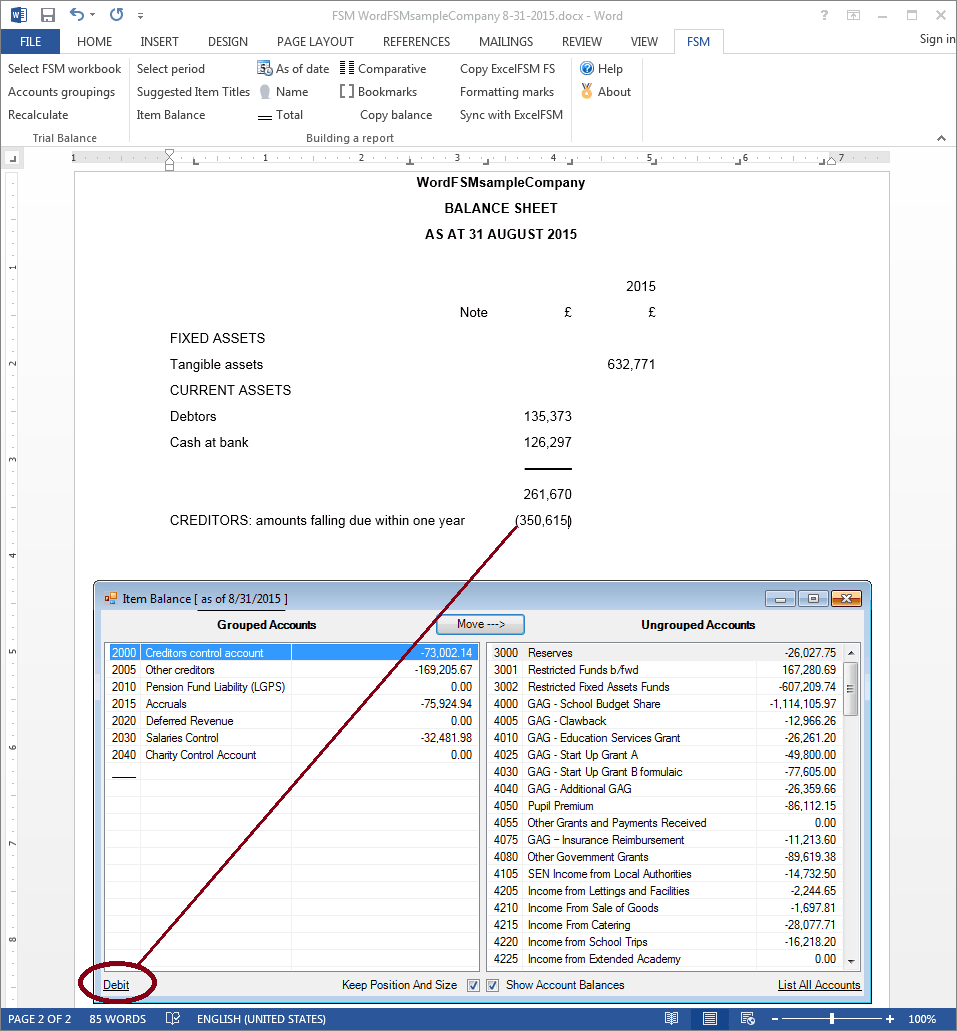The height and width of the screenshot is (1031, 957).
Task: Select 'Restricted Funds b/fwd' ungrouped row
Action: pos(665,669)
